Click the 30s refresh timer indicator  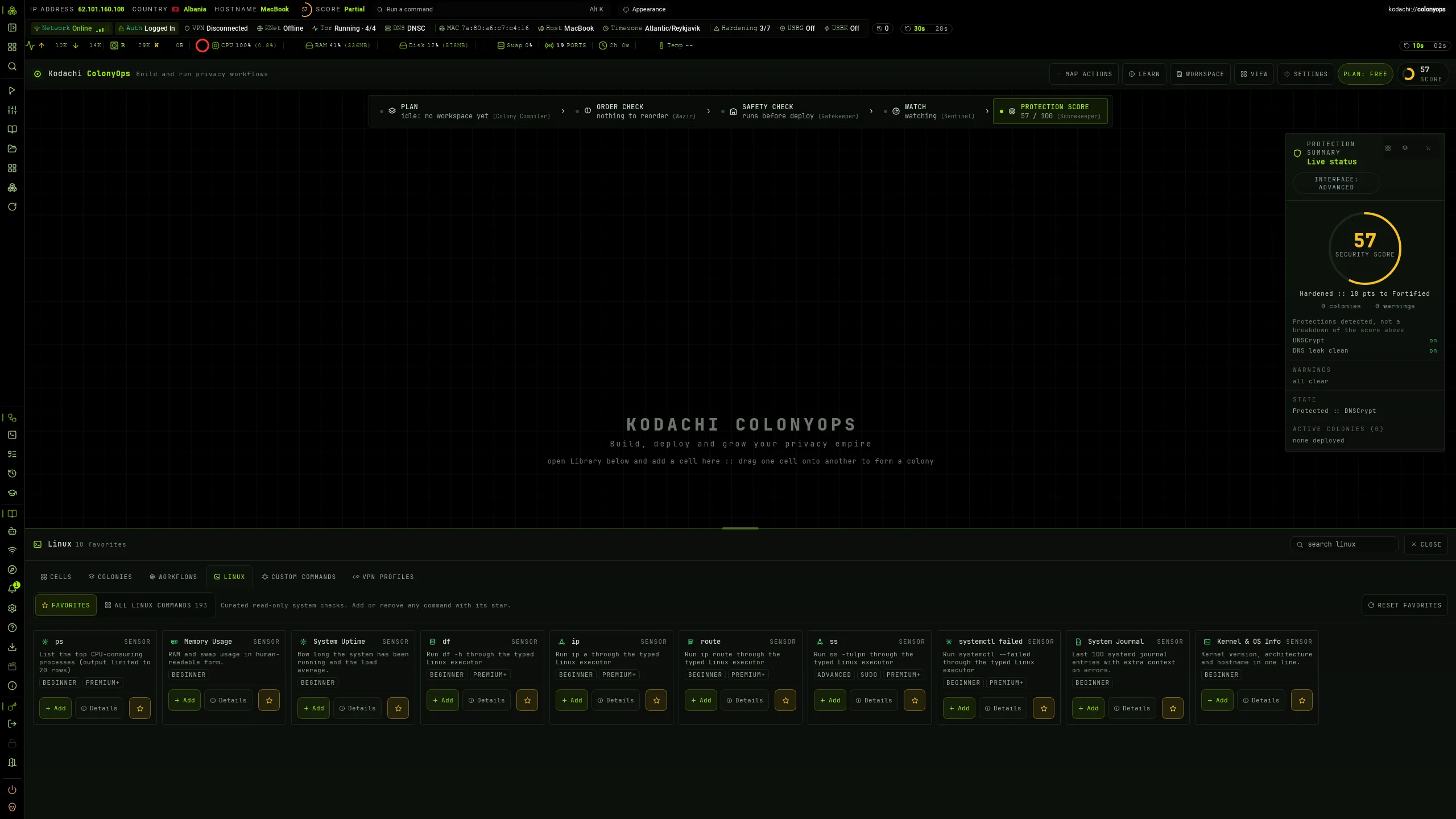926,28
